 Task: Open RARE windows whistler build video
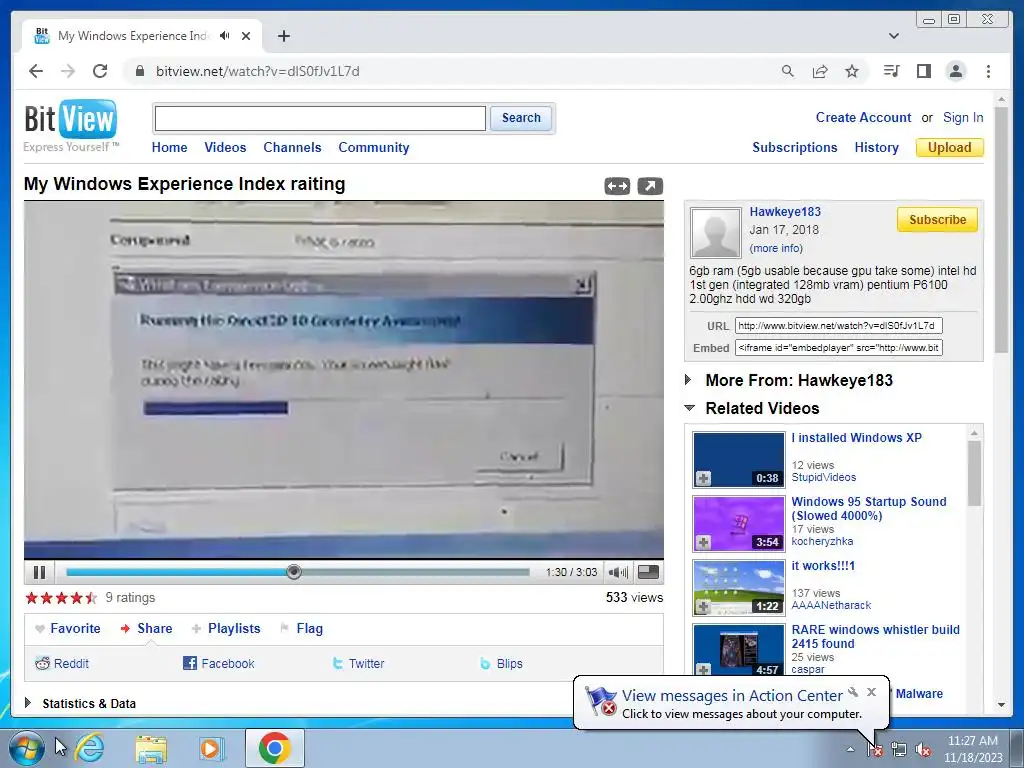(875, 637)
